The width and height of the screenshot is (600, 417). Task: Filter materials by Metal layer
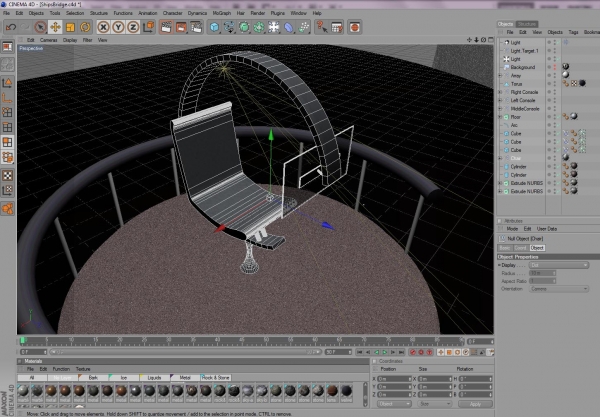pyautogui.click(x=185, y=378)
